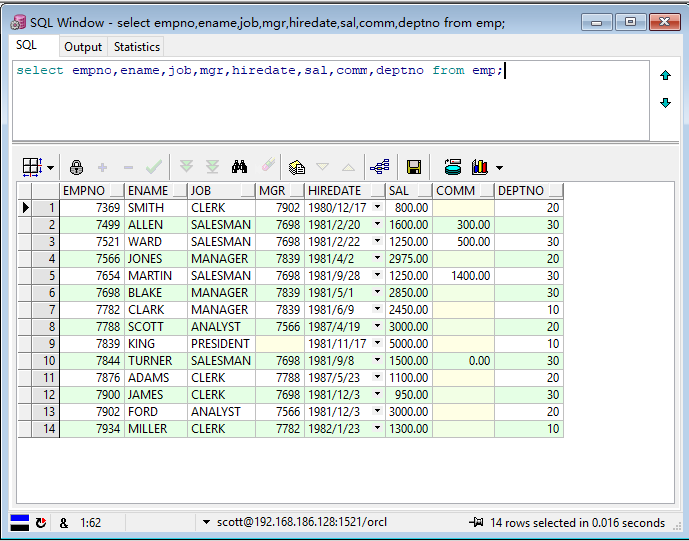Click the export query results icon
The image size is (689, 541).
(453, 167)
